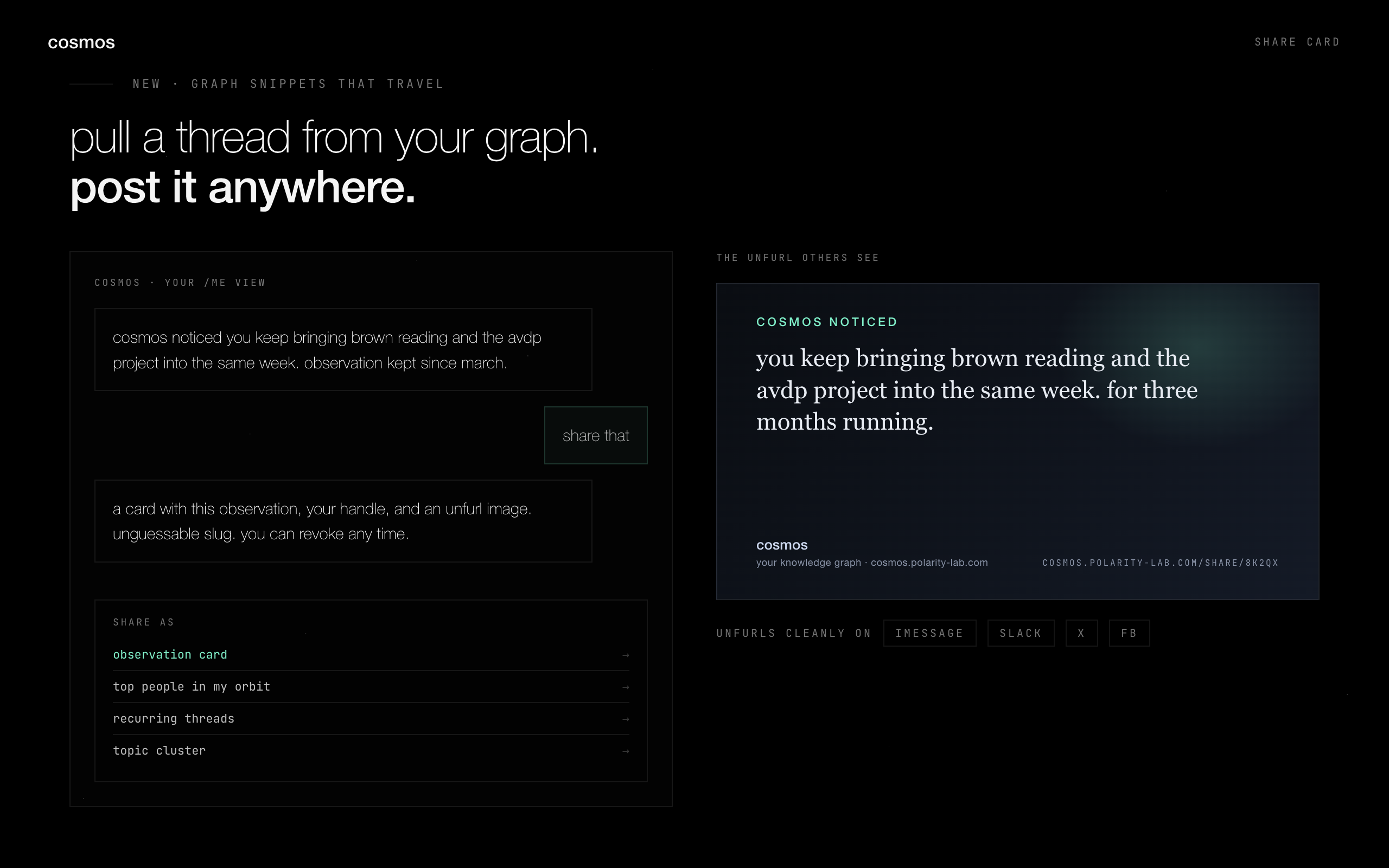The height and width of the screenshot is (868, 1389).
Task: Click arrow icon beside topic cluster
Action: pos(626,751)
